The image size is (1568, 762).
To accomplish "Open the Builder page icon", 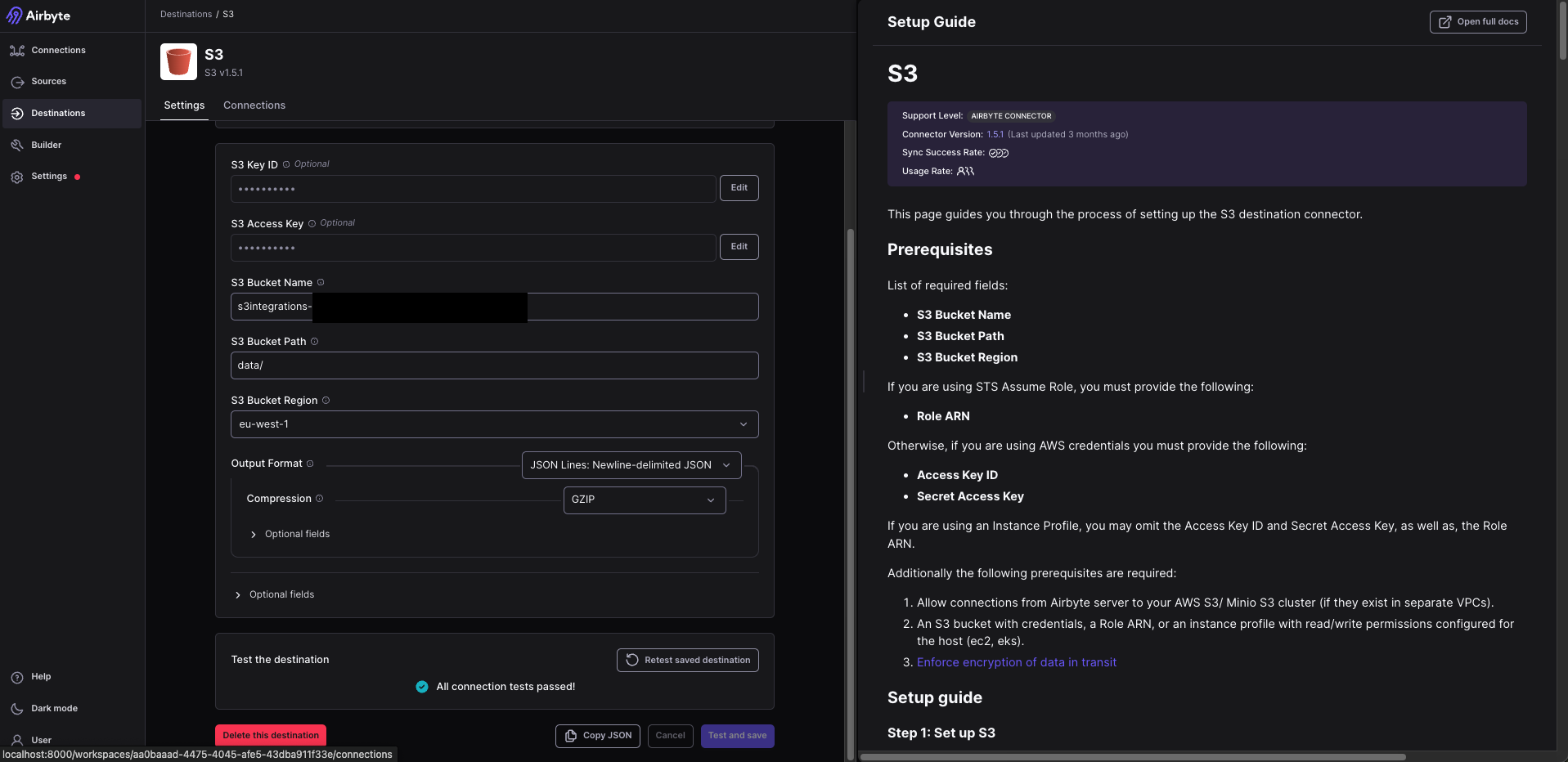I will [17, 146].
